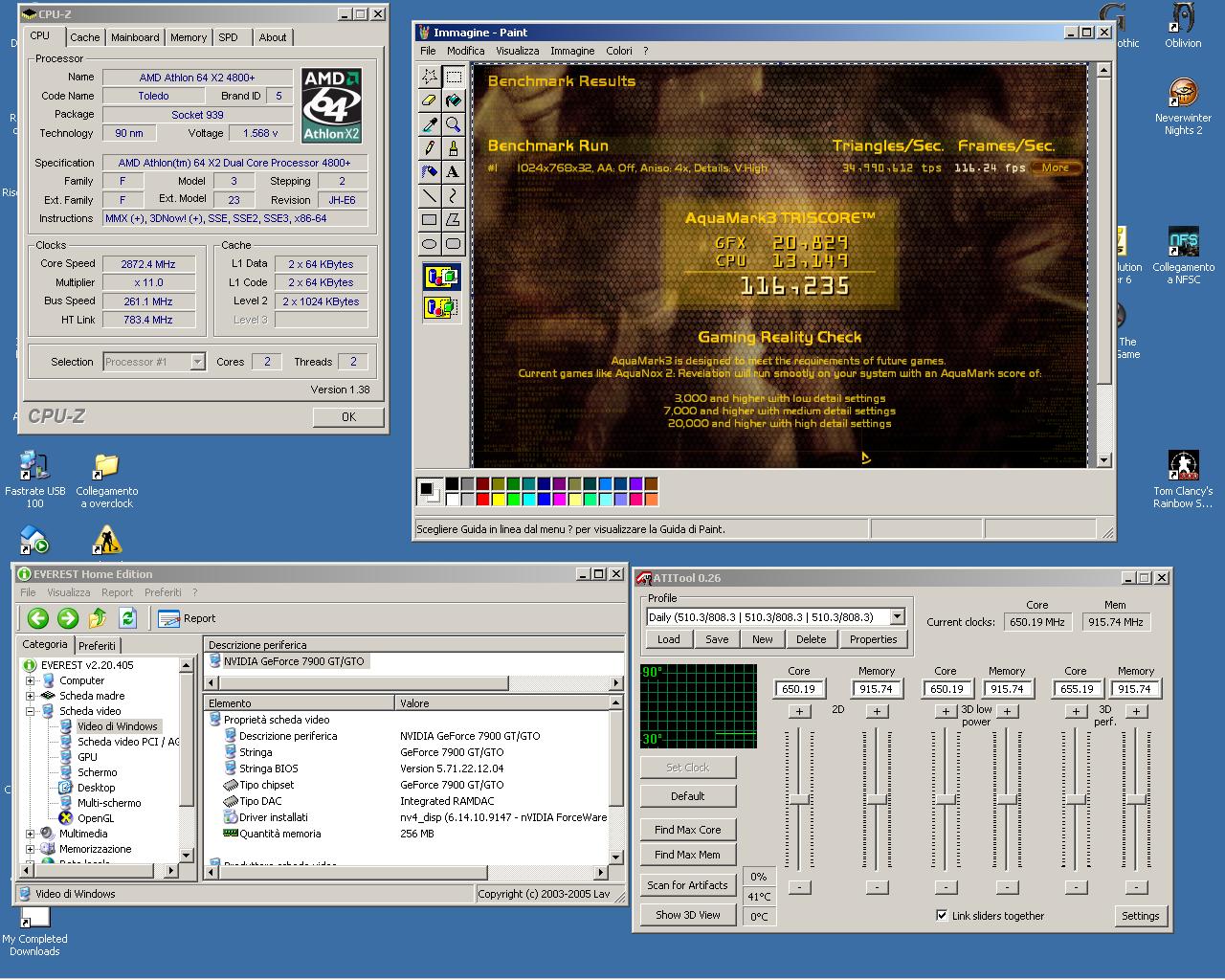This screenshot has height=980, width=1225.
Task: Click the EVEREST up-level arrow icon
Action: click(x=98, y=618)
